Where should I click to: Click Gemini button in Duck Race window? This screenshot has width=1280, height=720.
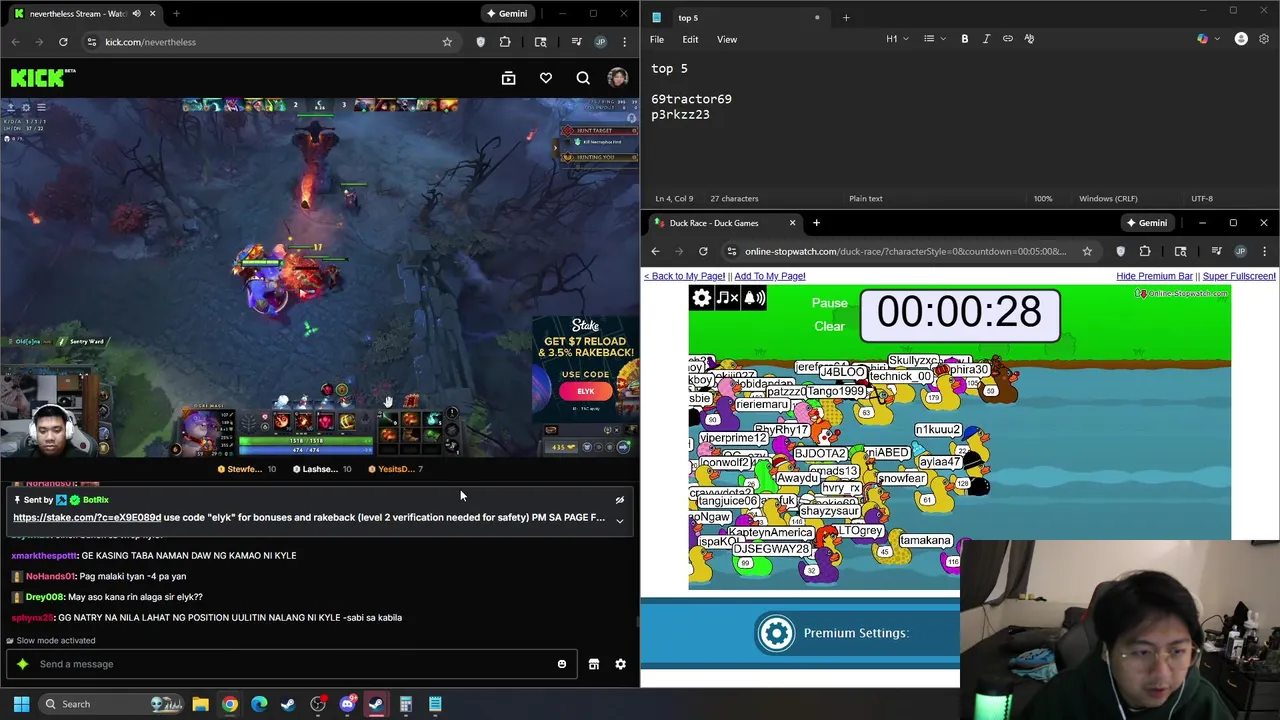click(x=1146, y=223)
